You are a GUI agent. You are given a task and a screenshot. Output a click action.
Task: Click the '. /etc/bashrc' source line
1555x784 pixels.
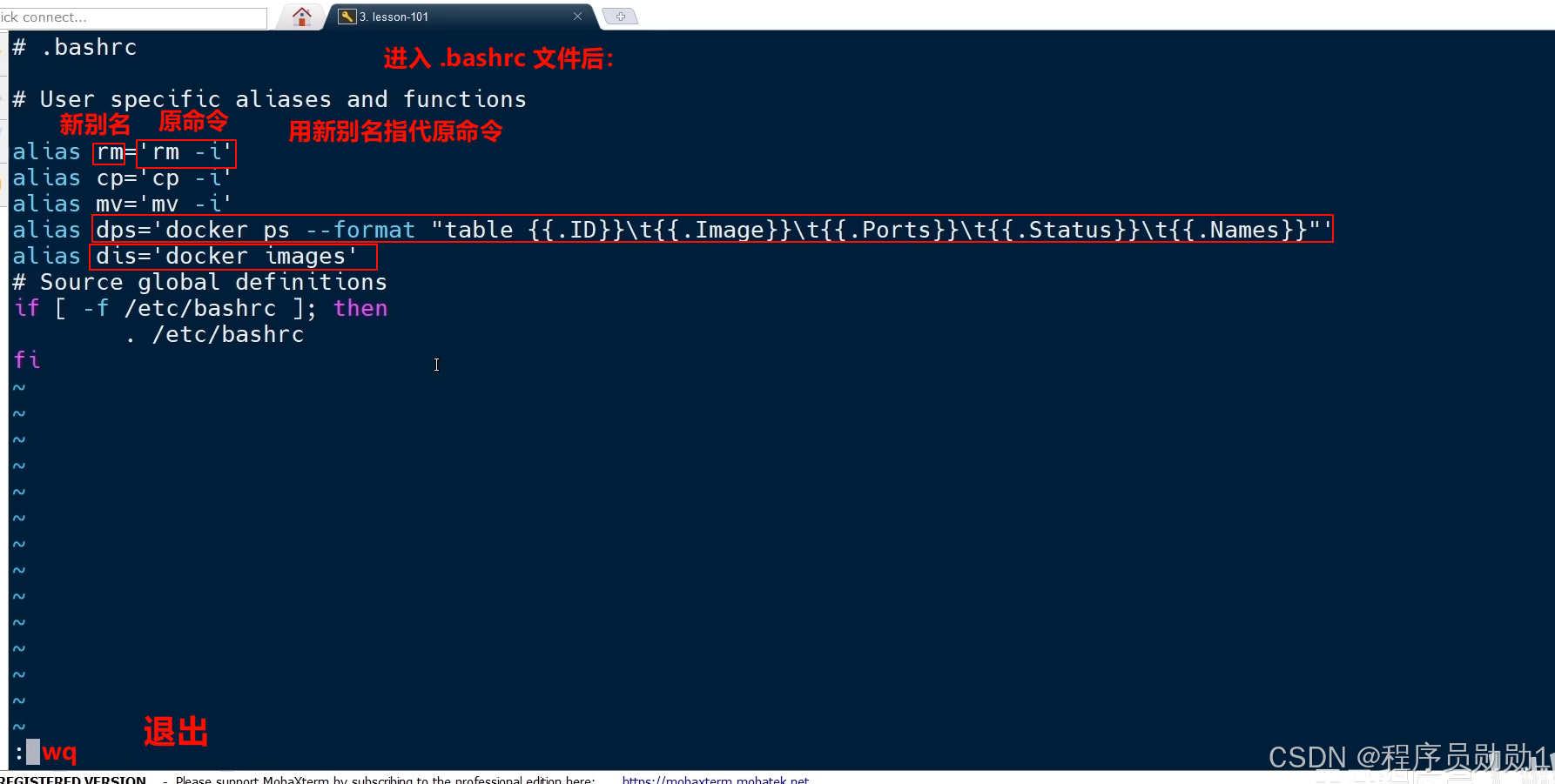214,334
